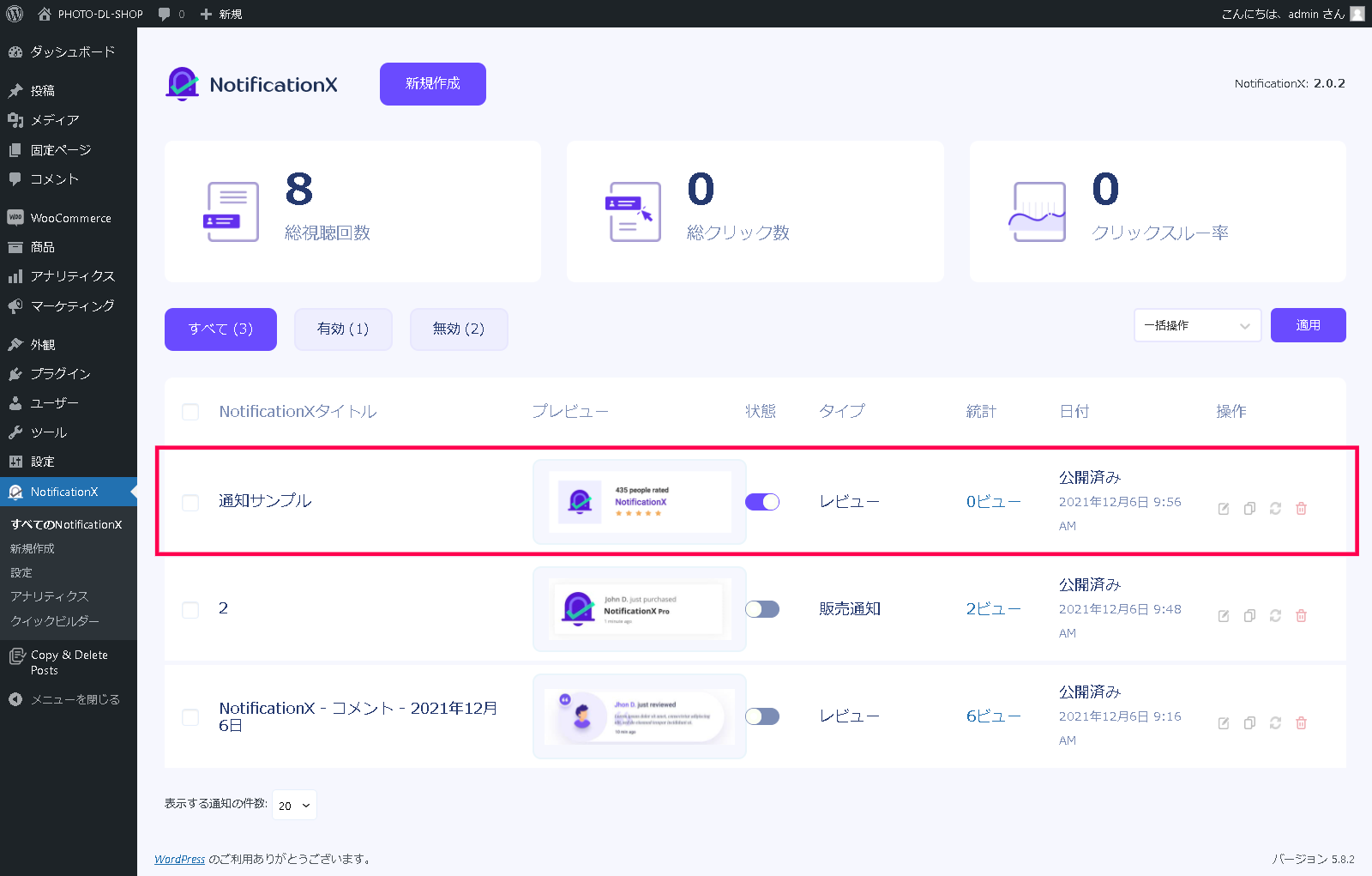Image resolution: width=1372 pixels, height=876 pixels.
Task: Duplicate row 2 with copy icon
Action: (1249, 616)
